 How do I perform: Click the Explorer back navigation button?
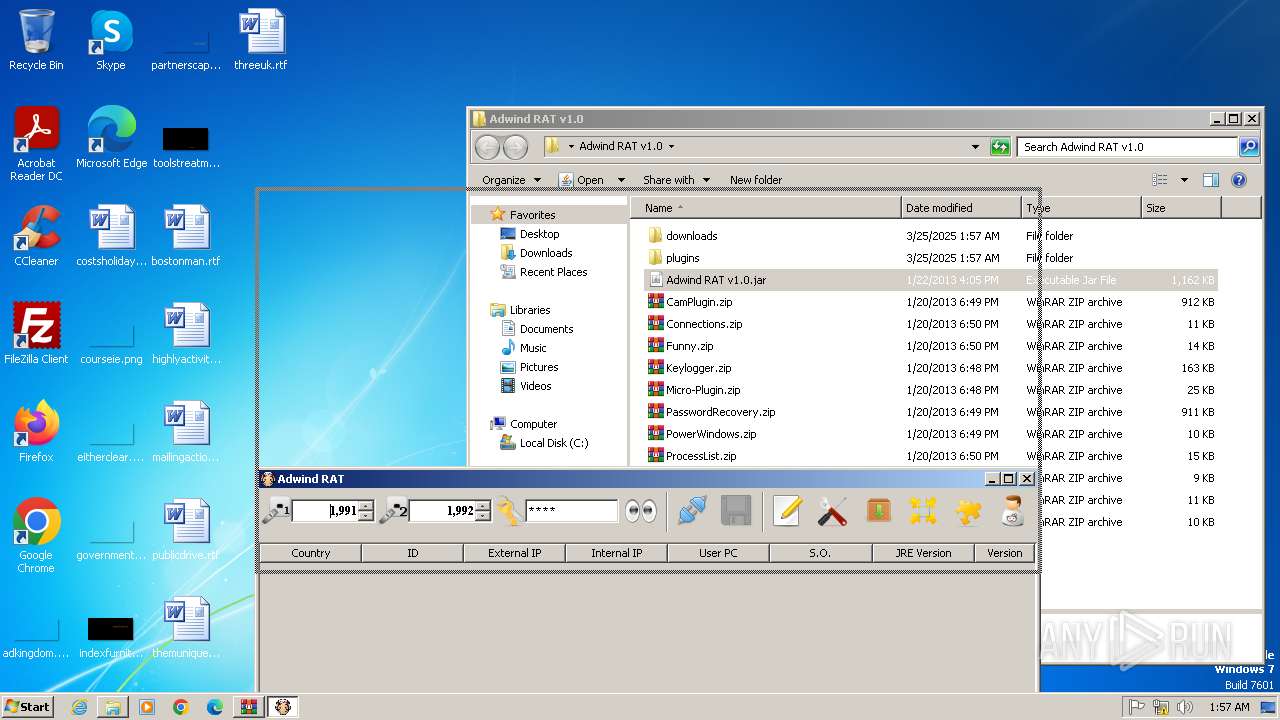487,147
